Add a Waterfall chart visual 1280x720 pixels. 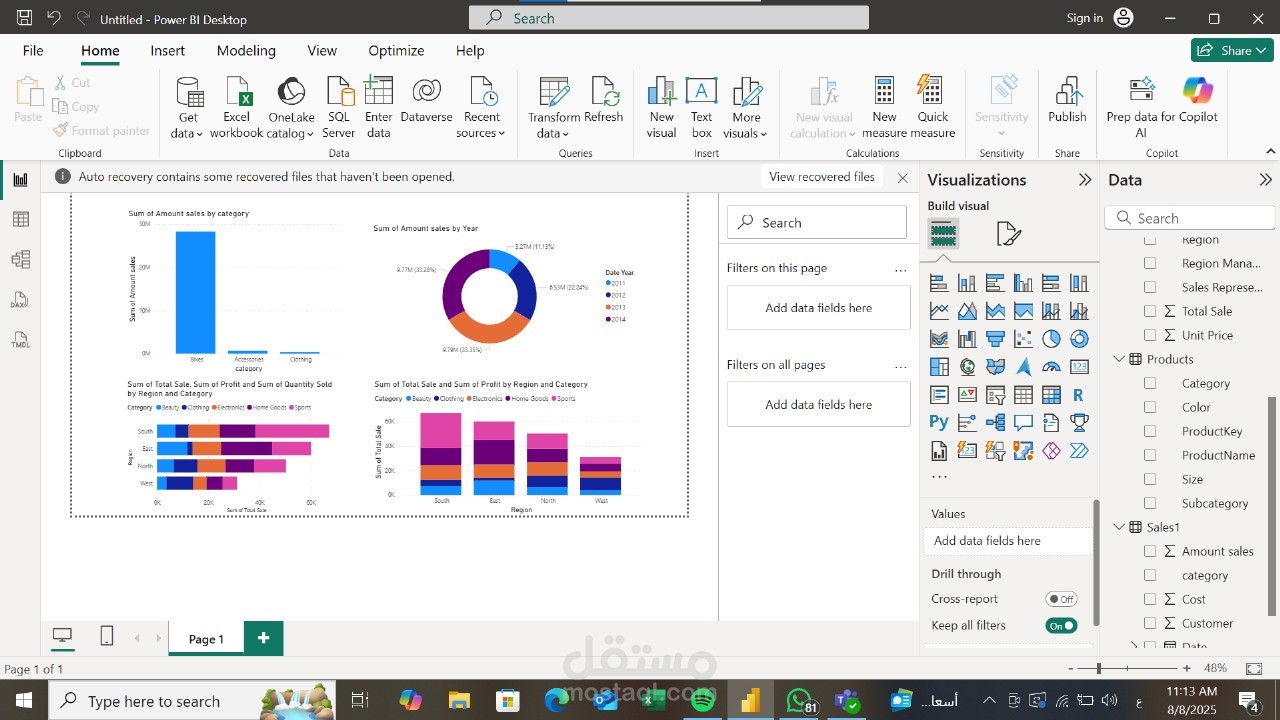967,339
